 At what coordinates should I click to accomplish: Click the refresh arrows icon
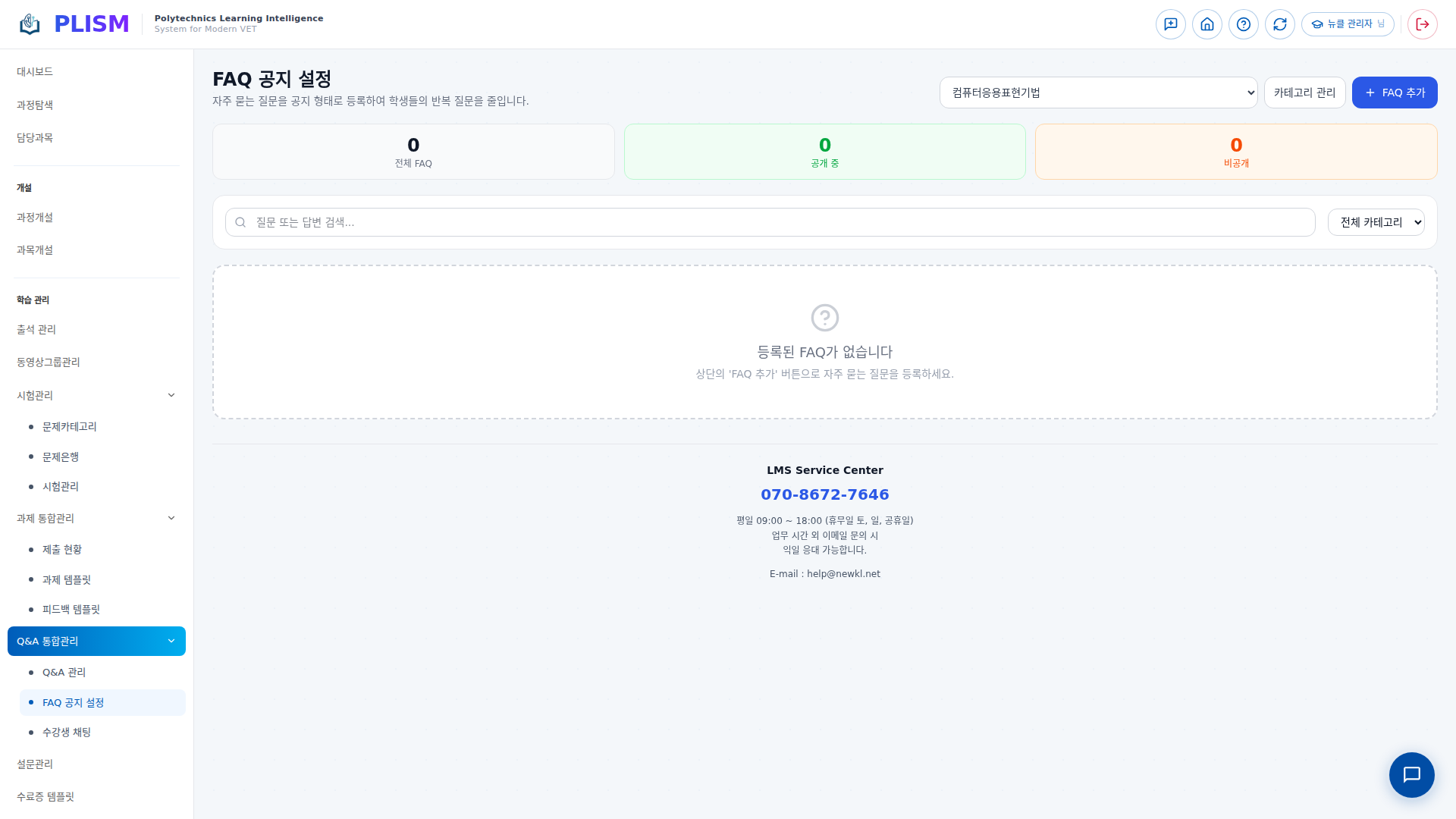point(1279,24)
